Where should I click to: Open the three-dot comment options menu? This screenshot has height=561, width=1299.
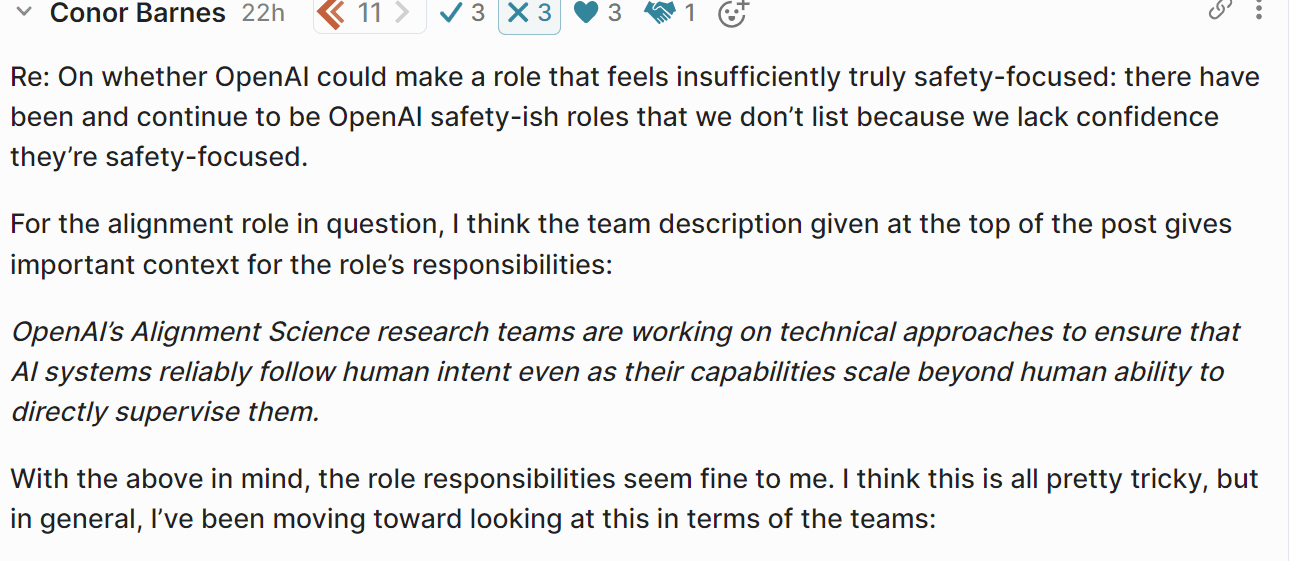point(1259,11)
